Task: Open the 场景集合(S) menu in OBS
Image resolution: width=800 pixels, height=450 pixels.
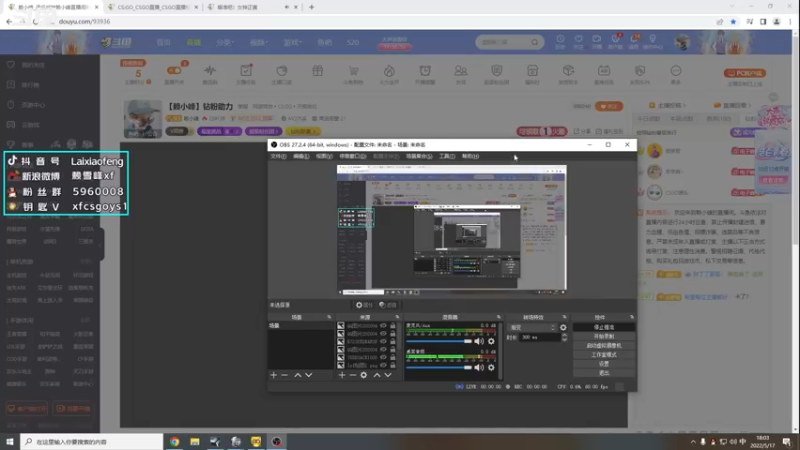Action: 419,157
